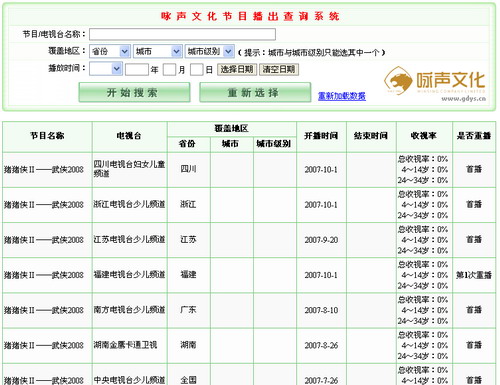
Task: Select 浙江电视台少儿频道 cell
Action: point(129,204)
